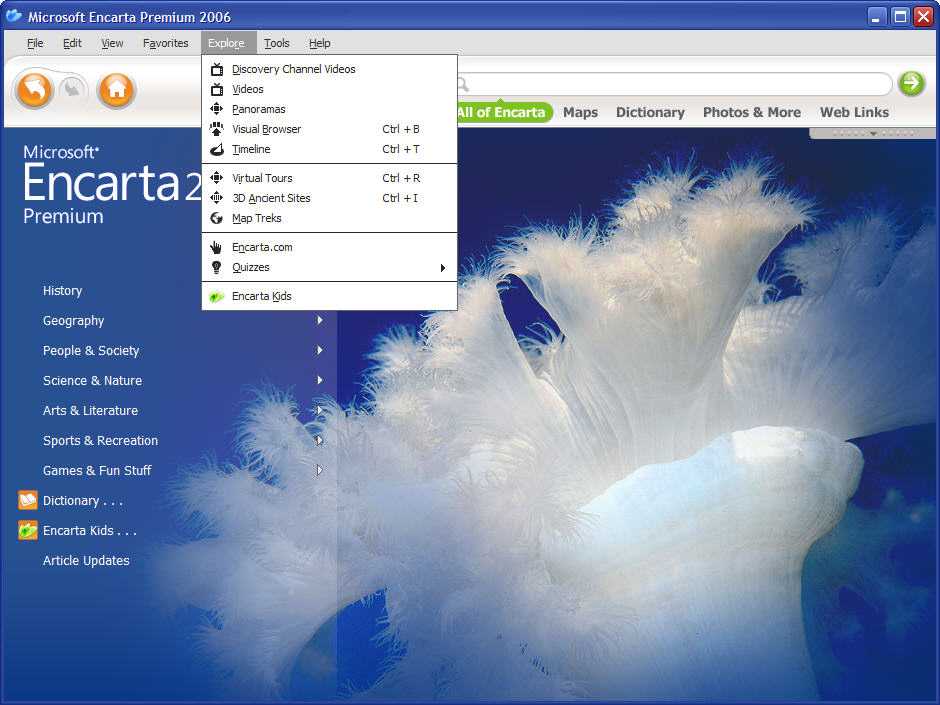Image resolution: width=940 pixels, height=705 pixels.
Task: Expand the Science & Nature category arrow
Action: pyautogui.click(x=320, y=380)
